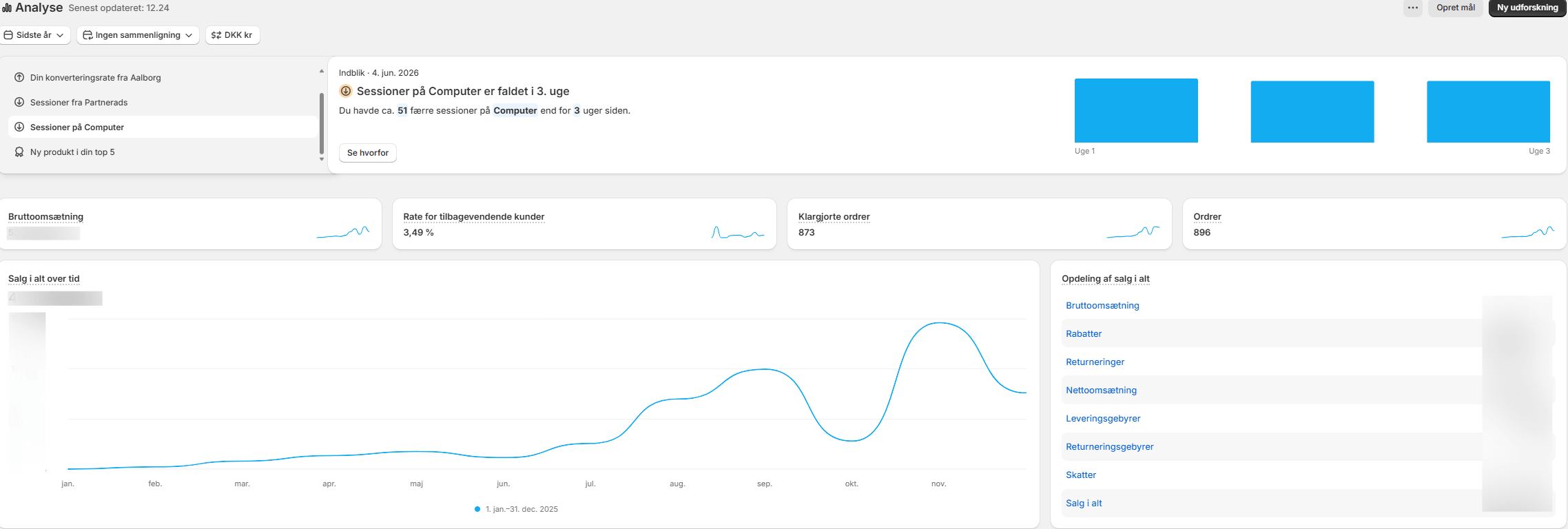This screenshot has width=1568, height=529.
Task: Click the legend label 1. jan.–31. dec. 2025
Action: click(522, 510)
